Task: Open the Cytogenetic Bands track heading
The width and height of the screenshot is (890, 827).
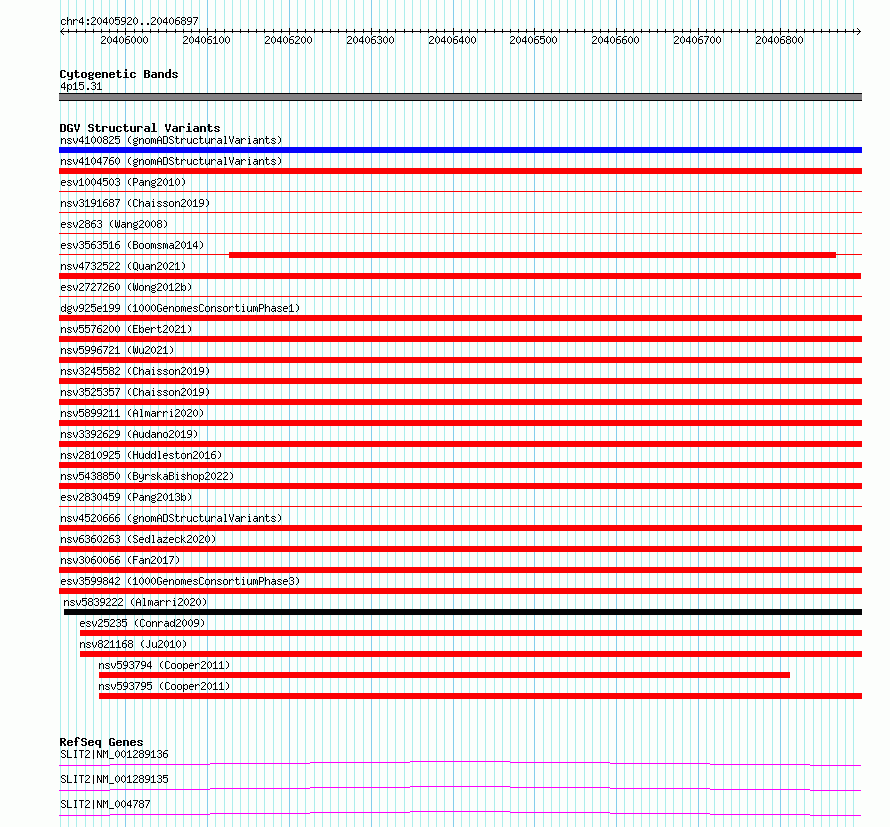Action: (119, 74)
